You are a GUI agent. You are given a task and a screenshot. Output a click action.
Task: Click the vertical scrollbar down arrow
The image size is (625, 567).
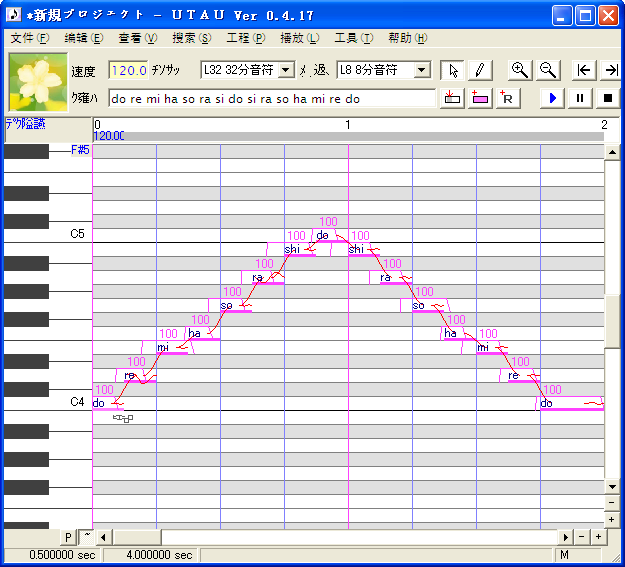tap(612, 486)
